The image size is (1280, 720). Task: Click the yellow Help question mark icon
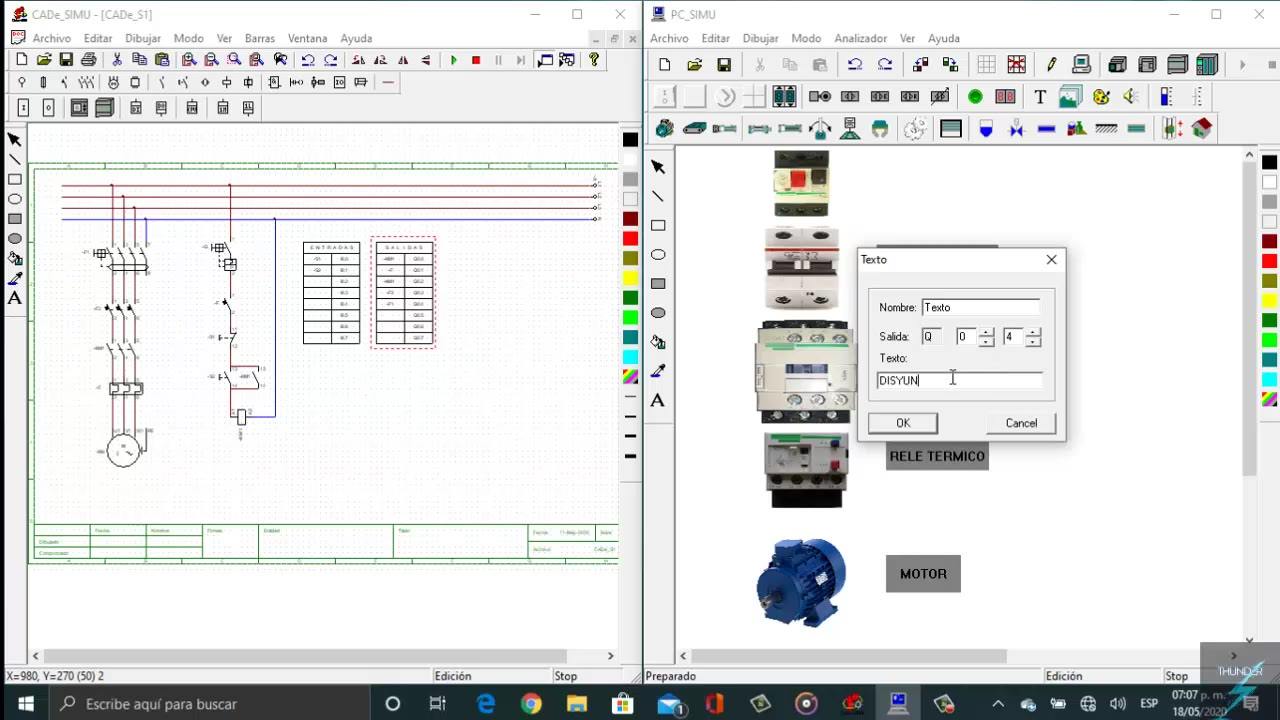pos(594,60)
